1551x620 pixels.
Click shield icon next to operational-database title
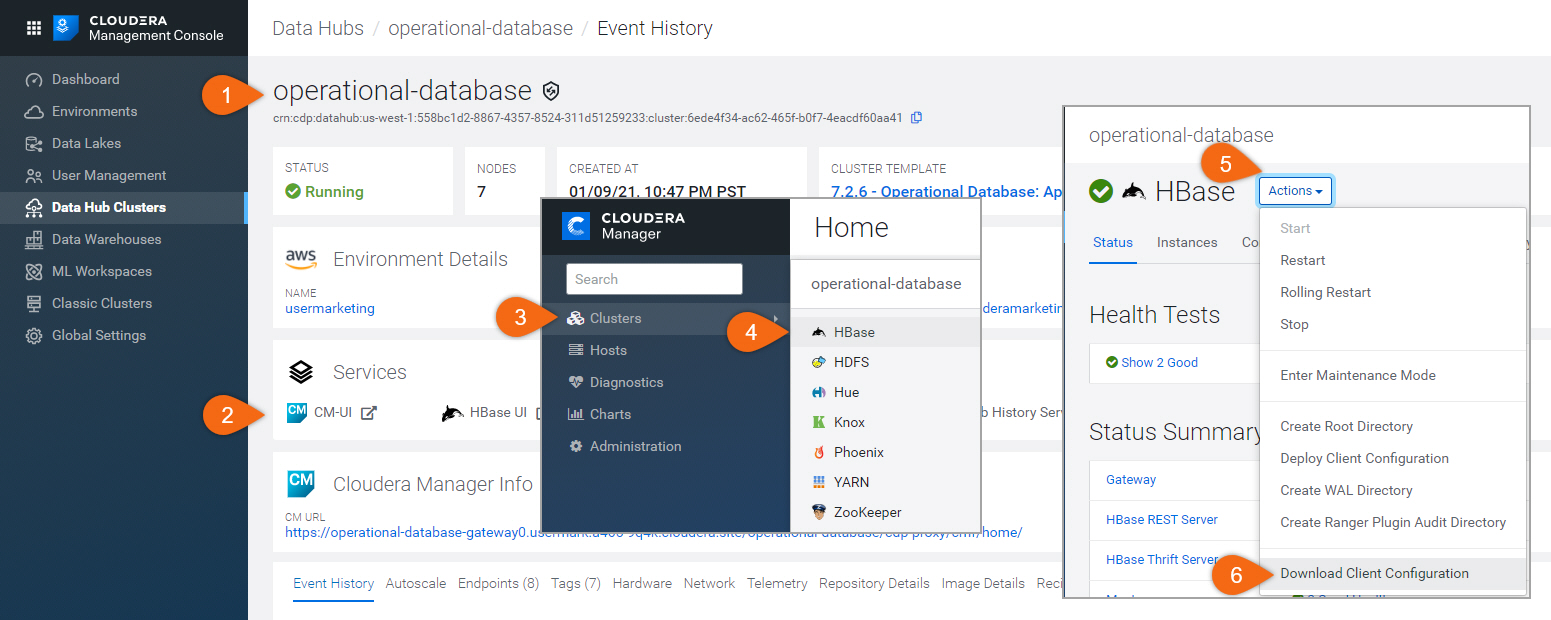(x=551, y=92)
